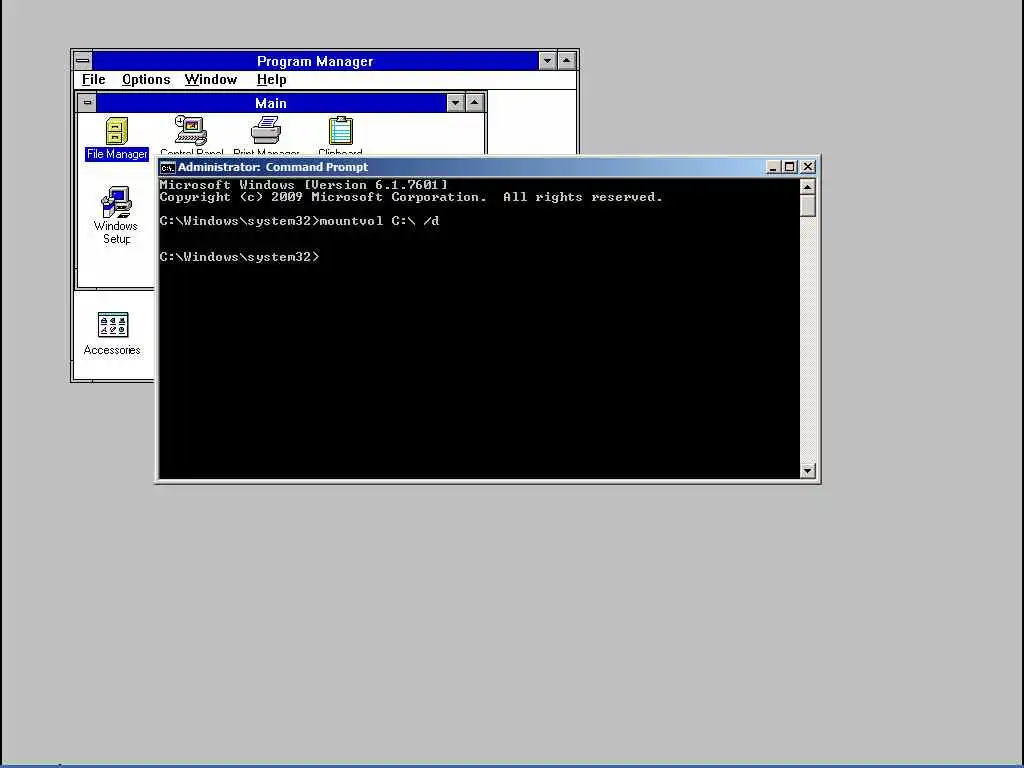This screenshot has width=1024, height=768.
Task: Click the Windows version 6.1.7601 line
Action: (304, 185)
